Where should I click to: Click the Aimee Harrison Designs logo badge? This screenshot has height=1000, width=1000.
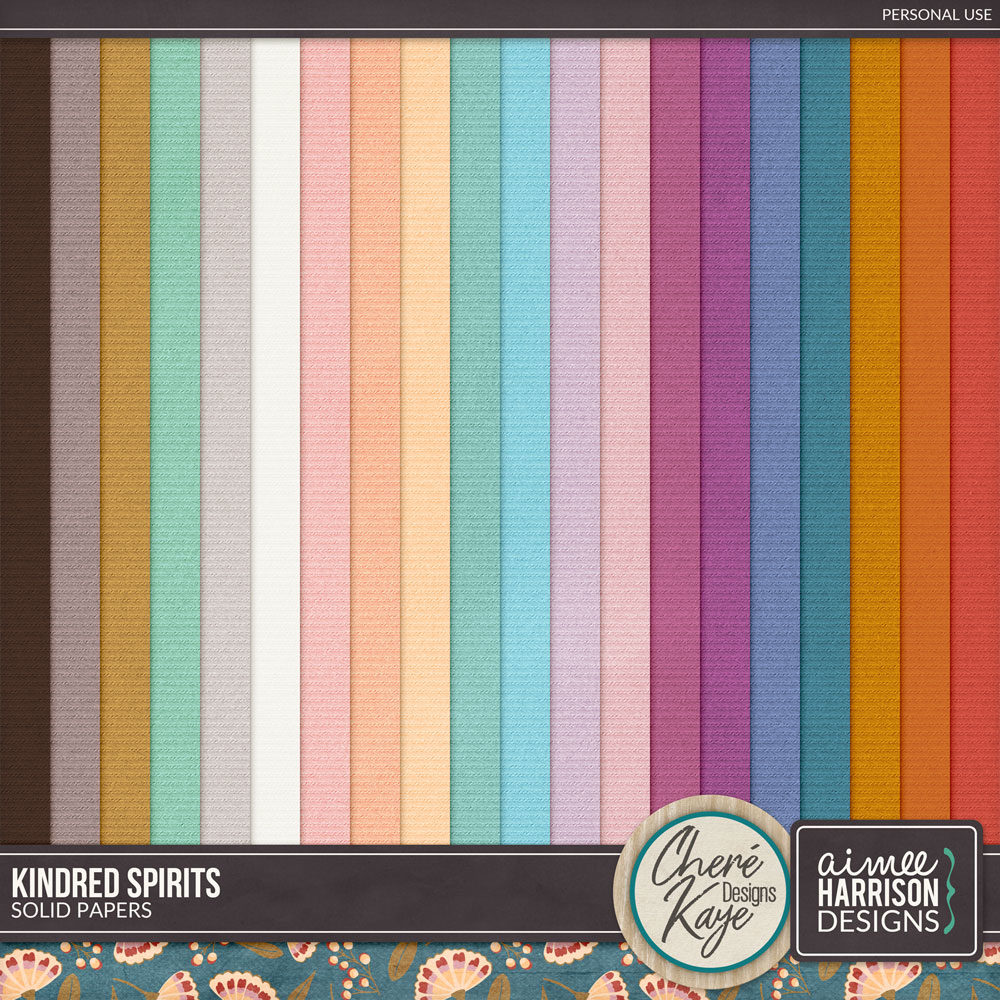(x=887, y=890)
